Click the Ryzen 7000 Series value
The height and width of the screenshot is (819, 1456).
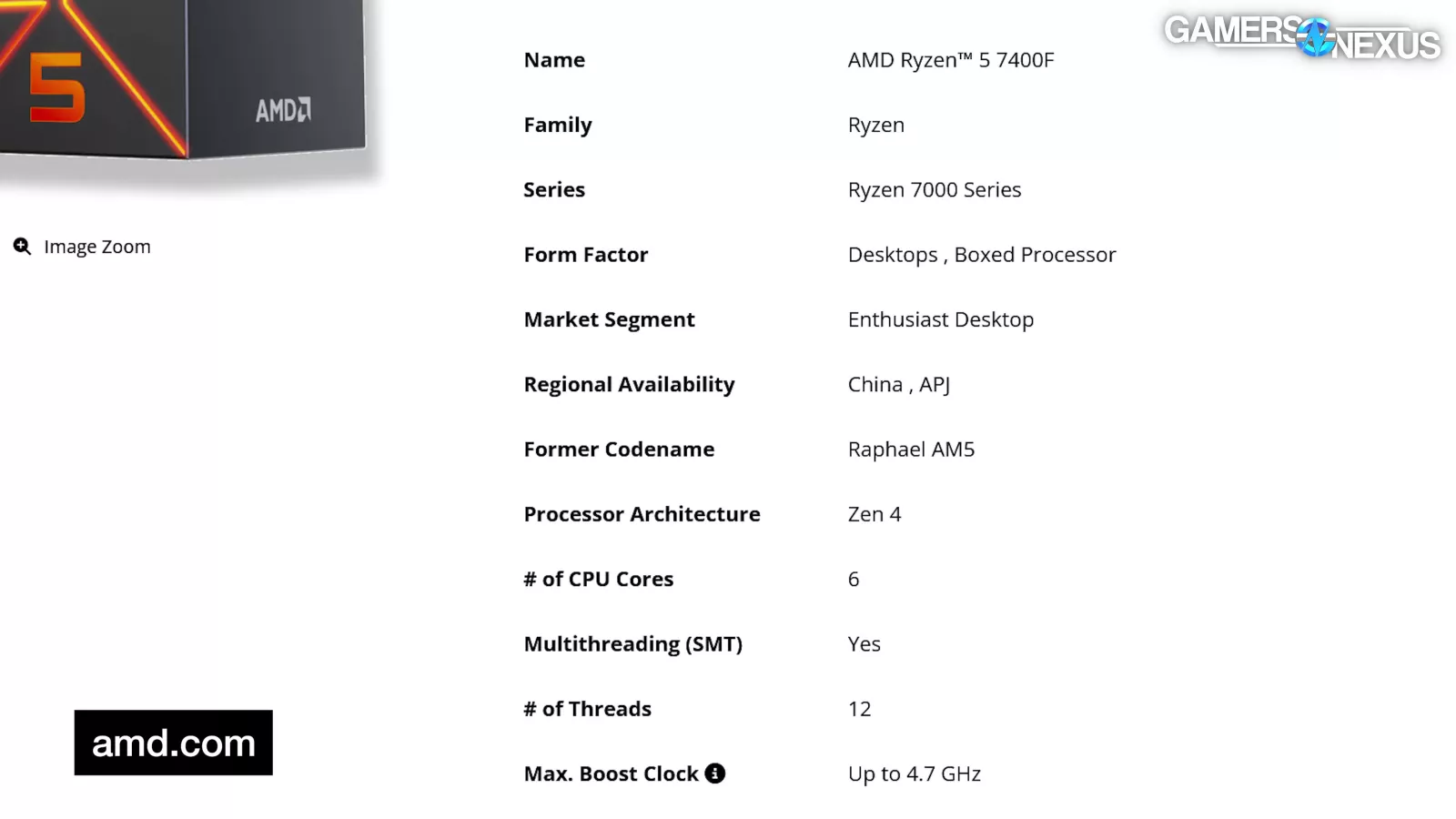(935, 189)
